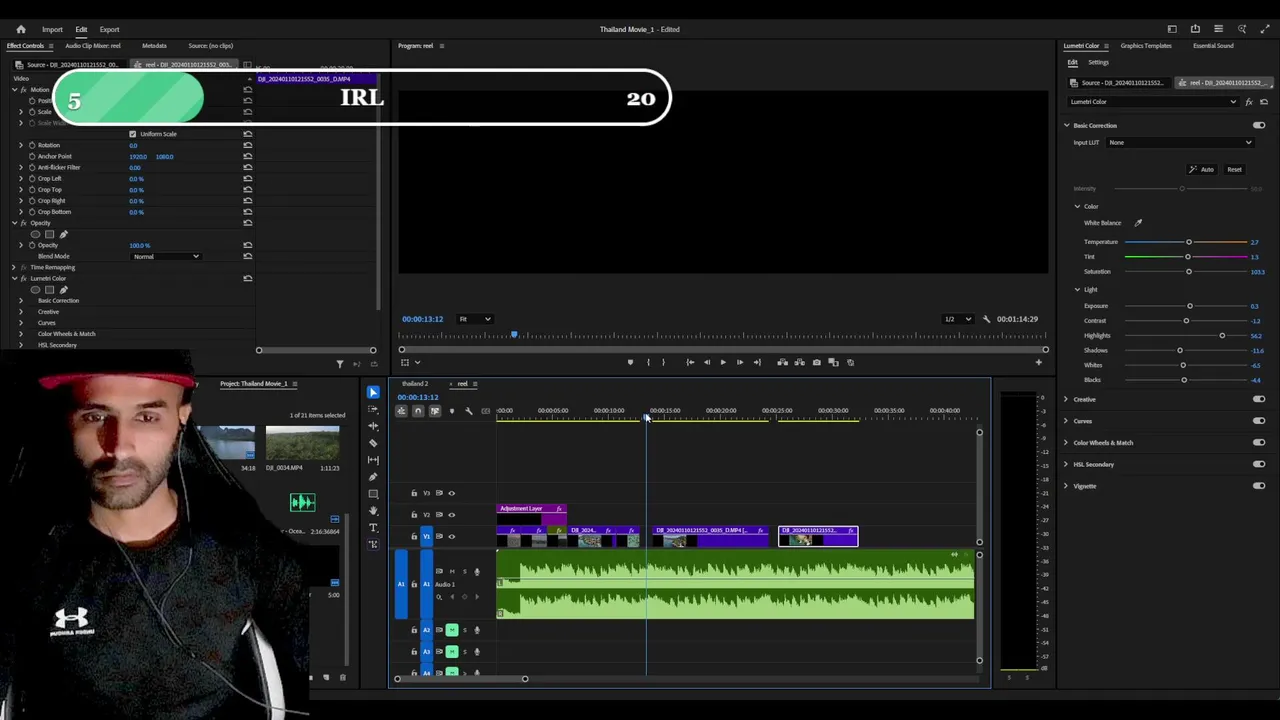This screenshot has width=1280, height=720.
Task: Click the Saturation slider handle
Action: (x=1189, y=272)
